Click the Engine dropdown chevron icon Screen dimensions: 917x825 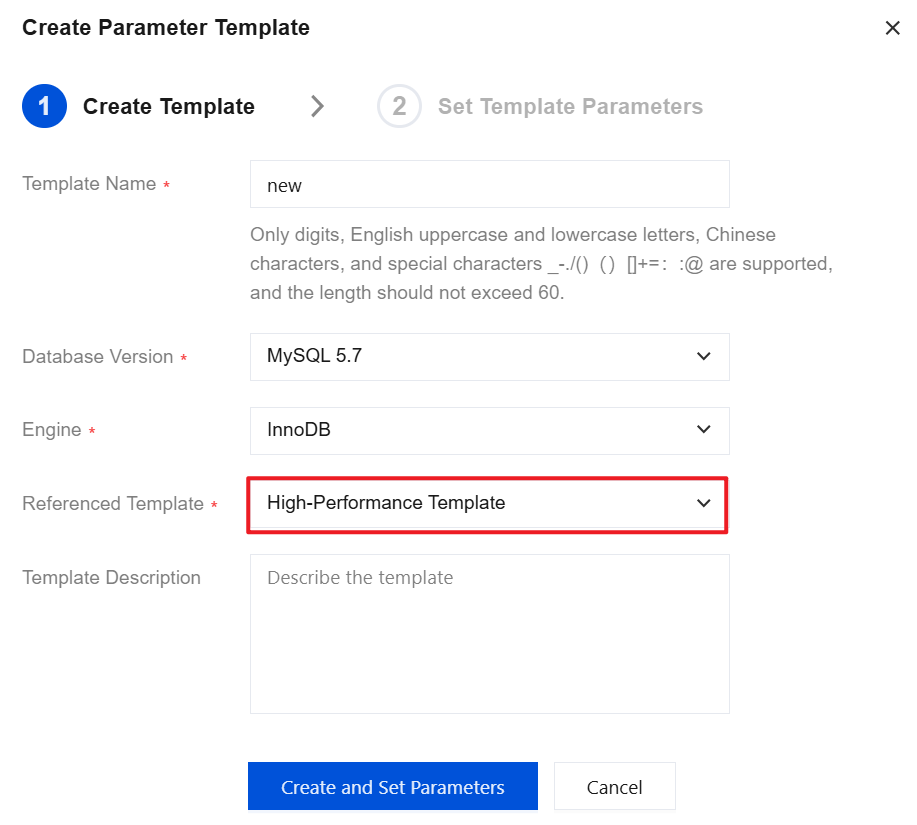[x=703, y=430]
